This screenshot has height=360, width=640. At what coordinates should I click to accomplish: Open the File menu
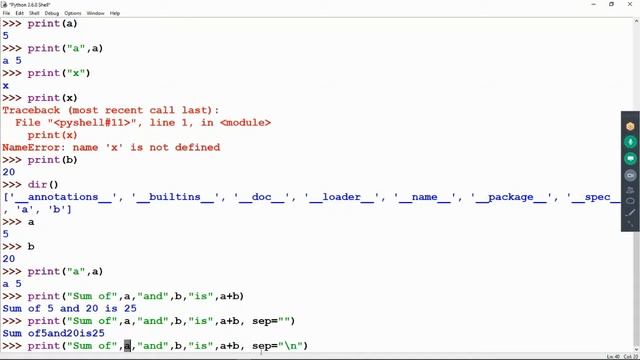click(6, 13)
